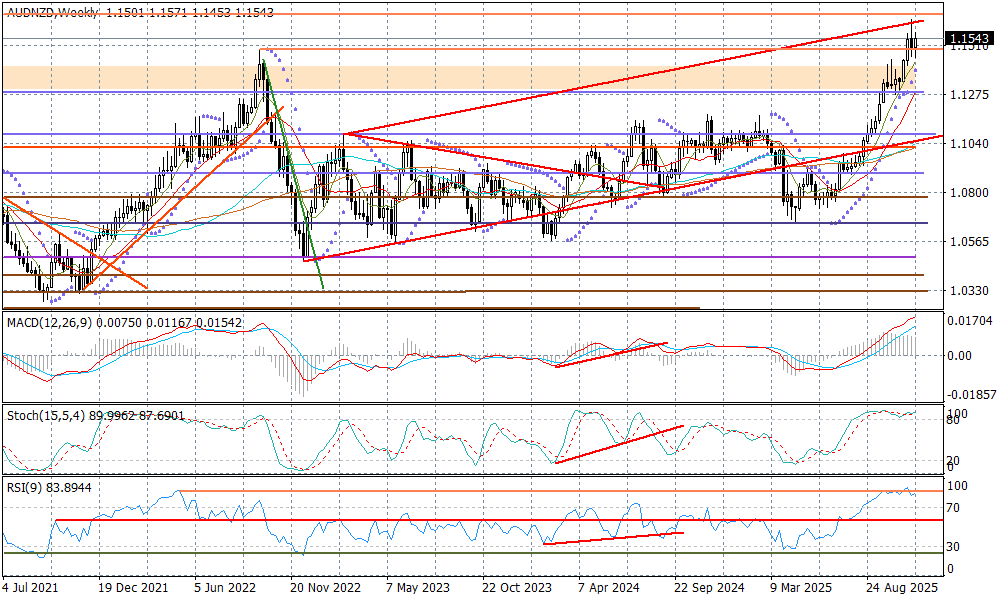Select the red trendline in the Stochastic panel

pyautogui.click(x=618, y=444)
